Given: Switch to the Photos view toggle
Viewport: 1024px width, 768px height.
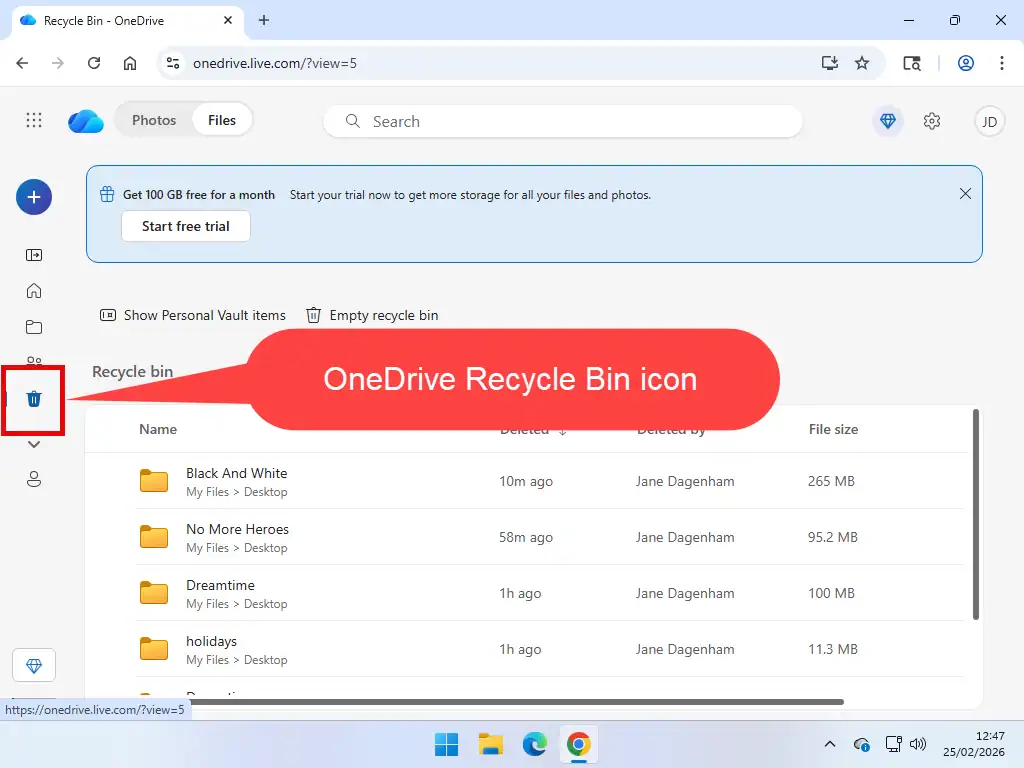Looking at the screenshot, I should tap(154, 119).
